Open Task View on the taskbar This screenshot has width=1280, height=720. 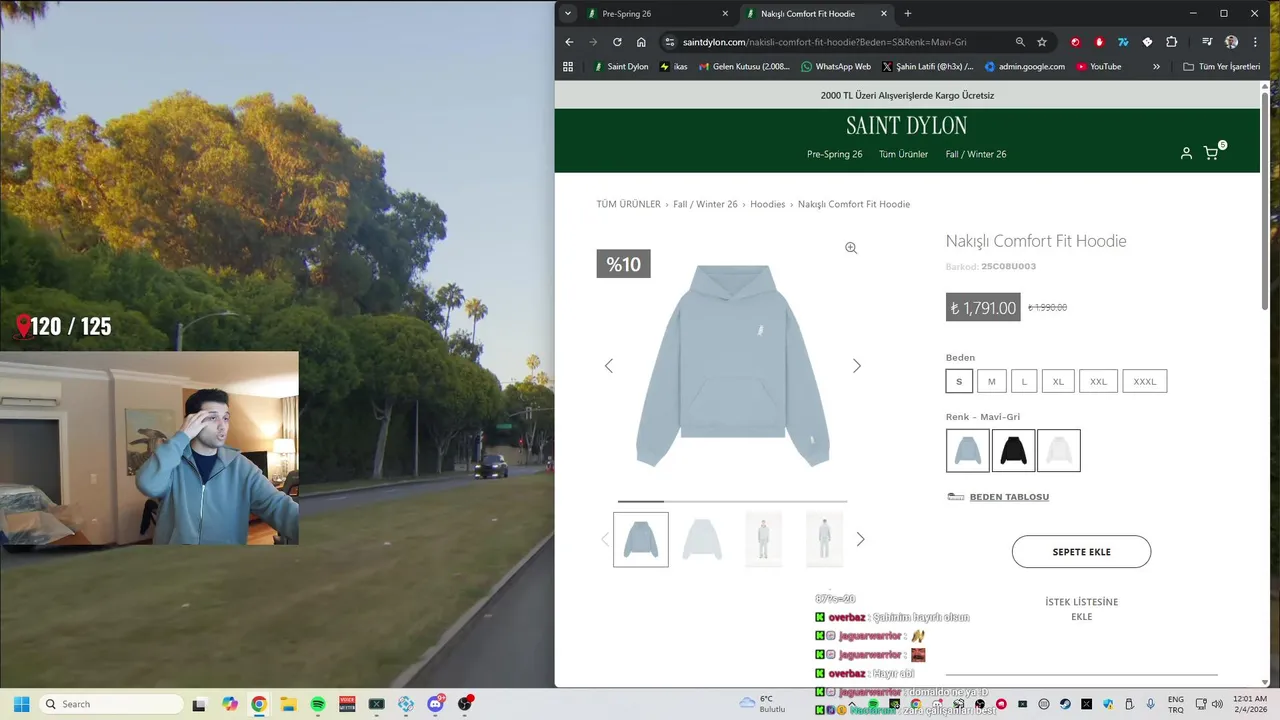point(199,704)
